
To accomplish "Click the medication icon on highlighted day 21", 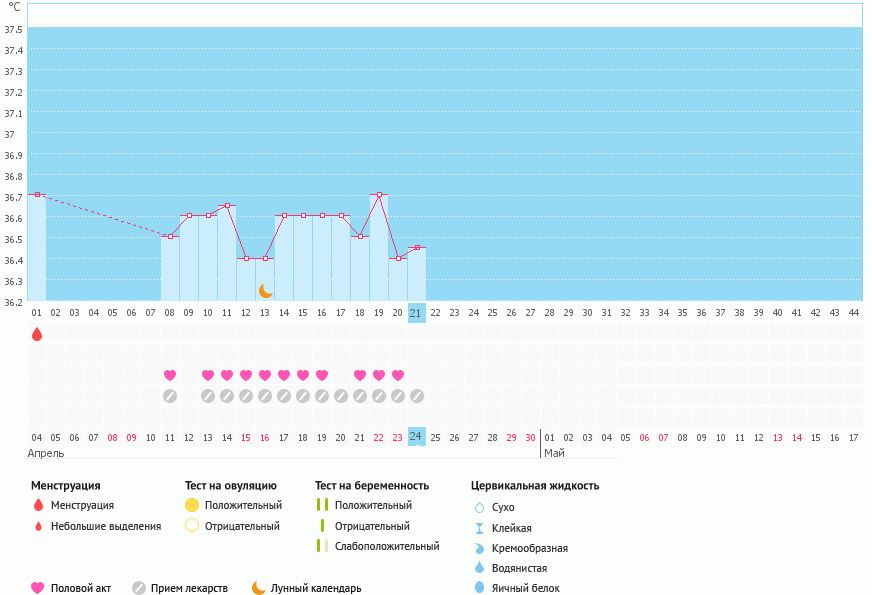I will coord(417,396).
